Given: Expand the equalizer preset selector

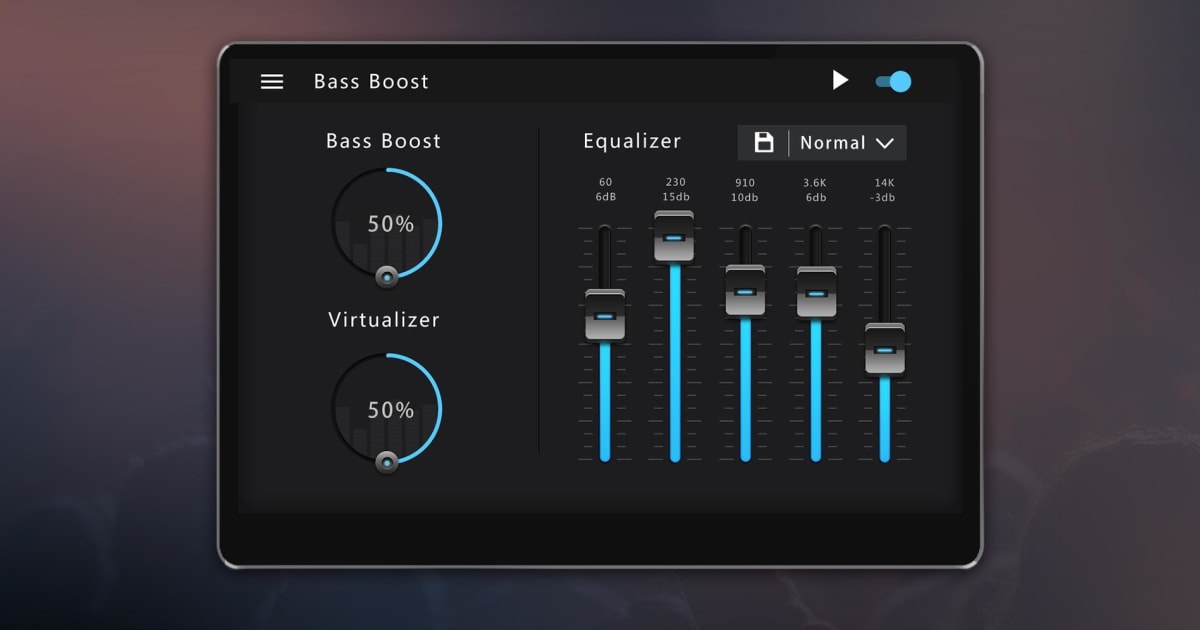Looking at the screenshot, I should [845, 142].
